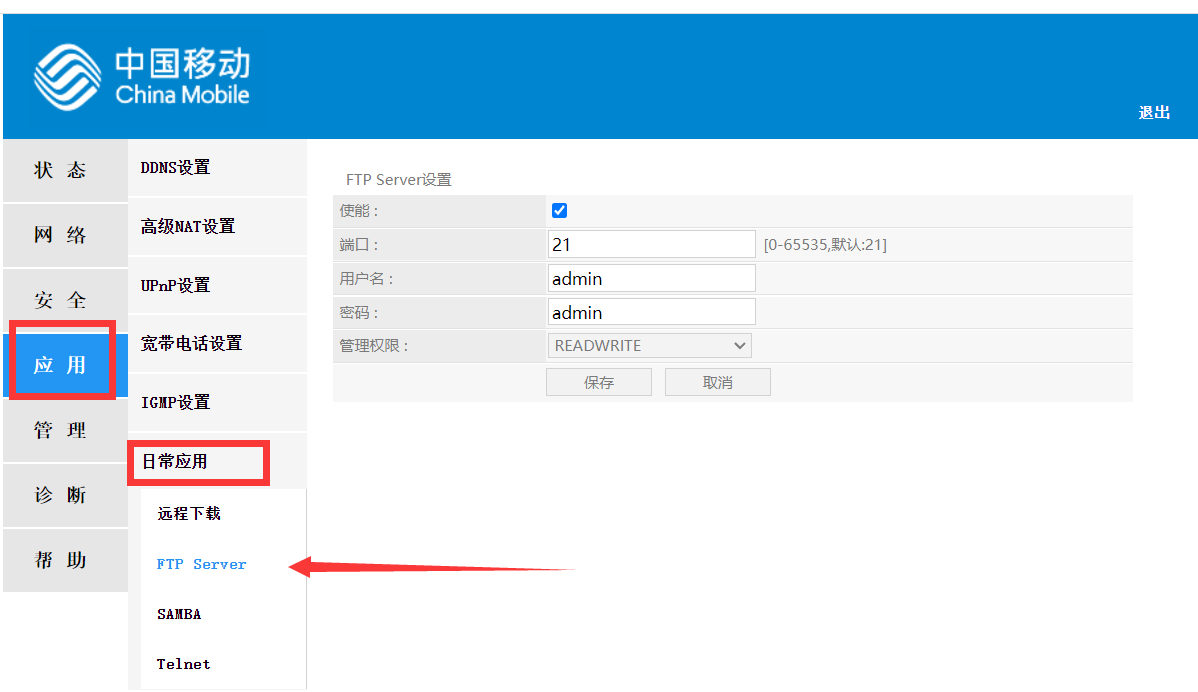Click the 管理权限 field label

click(x=374, y=346)
